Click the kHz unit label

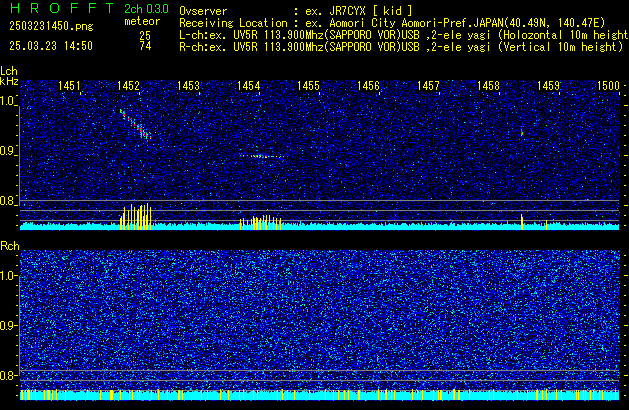click(x=9, y=81)
